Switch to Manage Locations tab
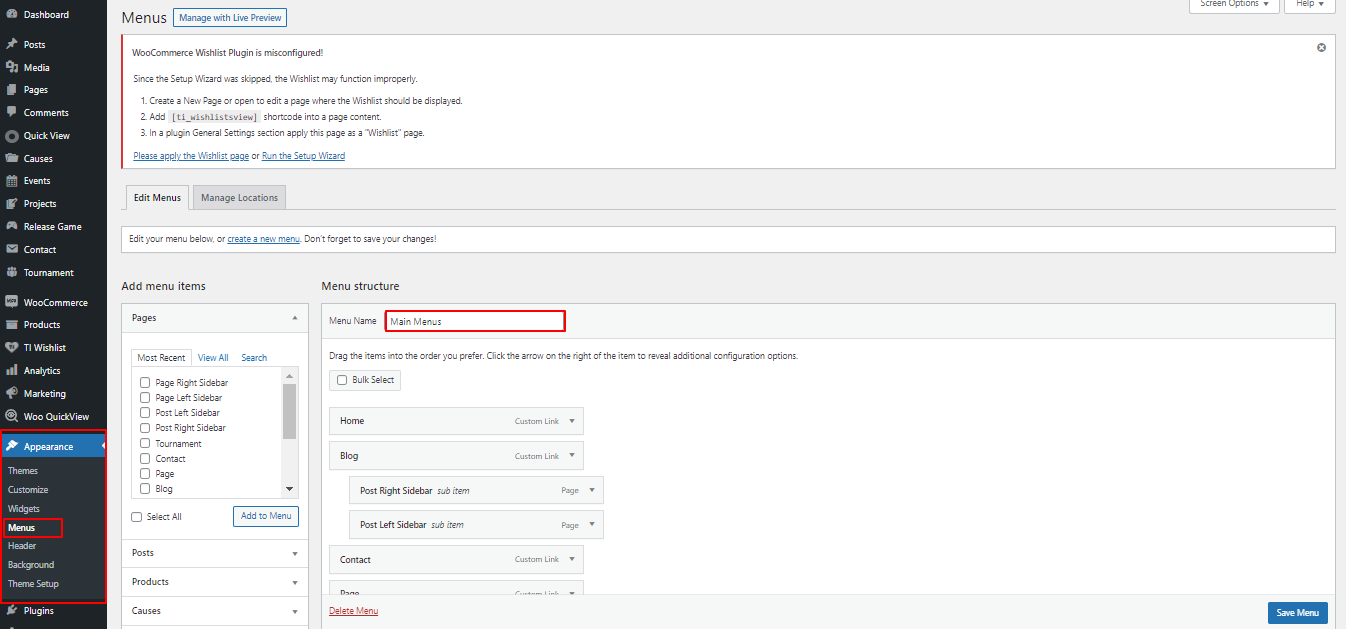The image size is (1346, 629). [239, 198]
